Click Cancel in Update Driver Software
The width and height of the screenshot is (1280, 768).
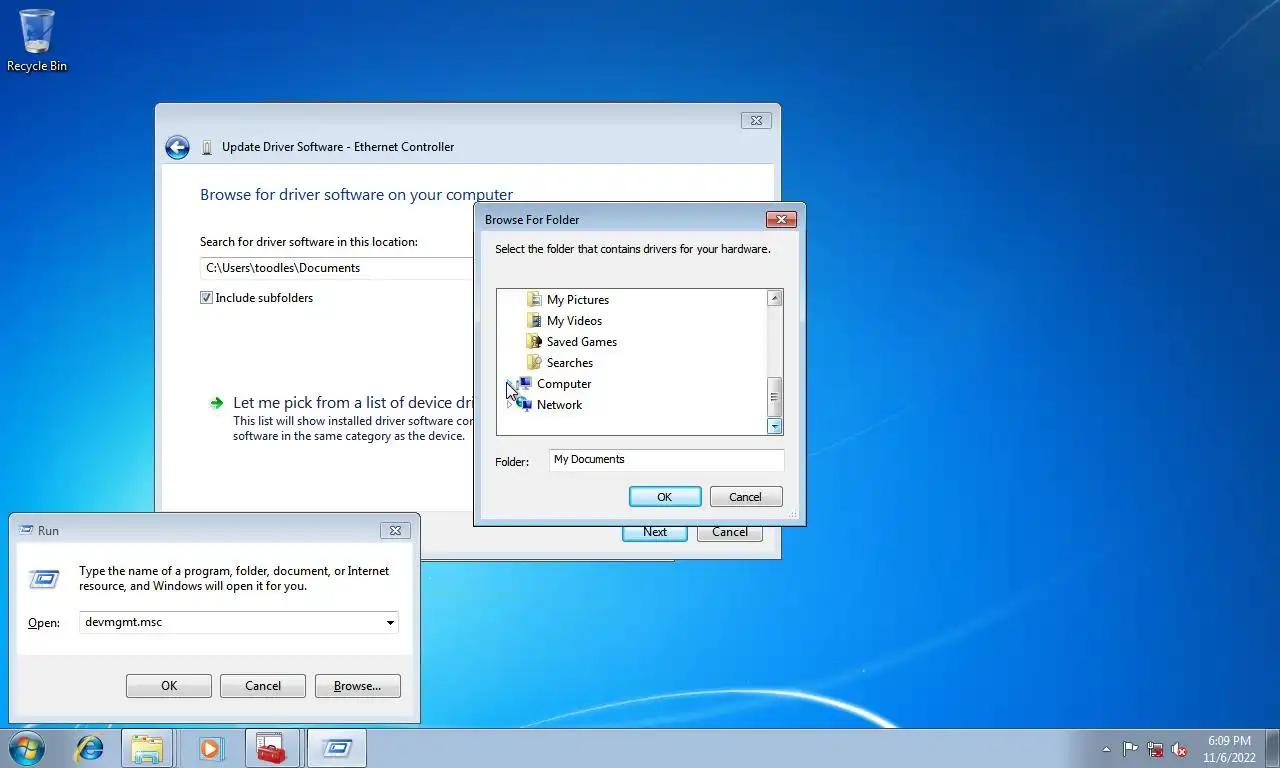pyautogui.click(x=730, y=532)
